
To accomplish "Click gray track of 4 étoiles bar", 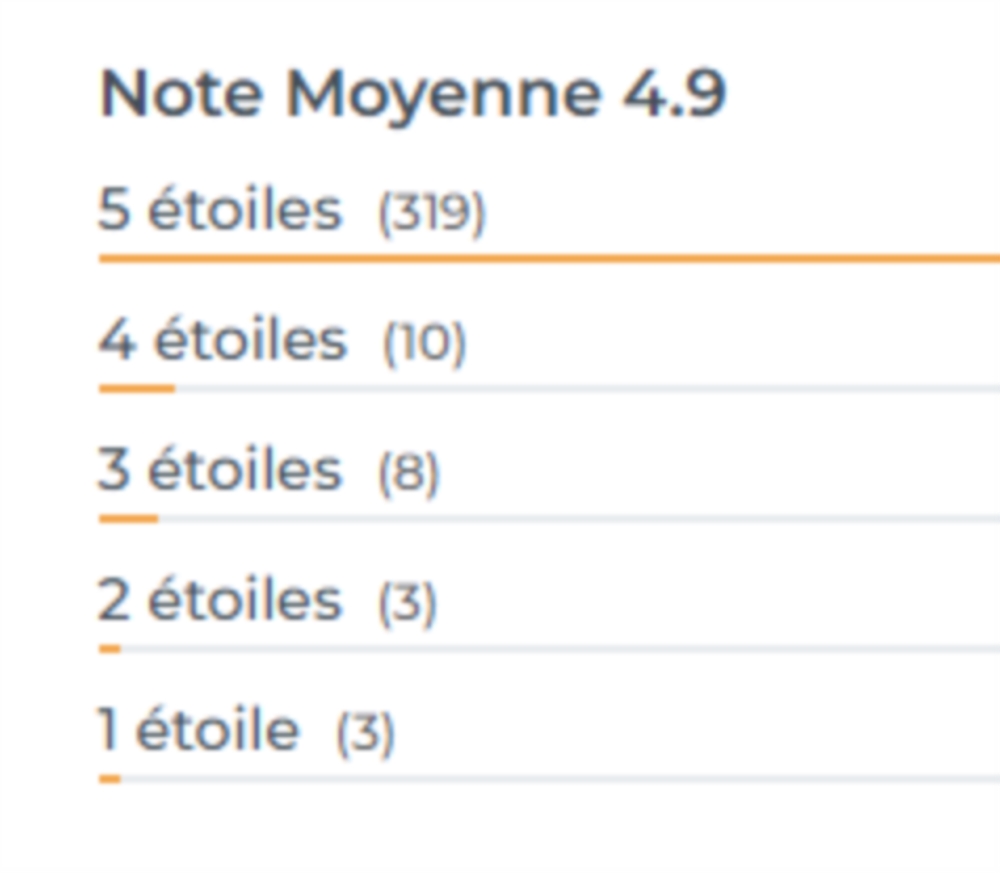I will tap(590, 388).
